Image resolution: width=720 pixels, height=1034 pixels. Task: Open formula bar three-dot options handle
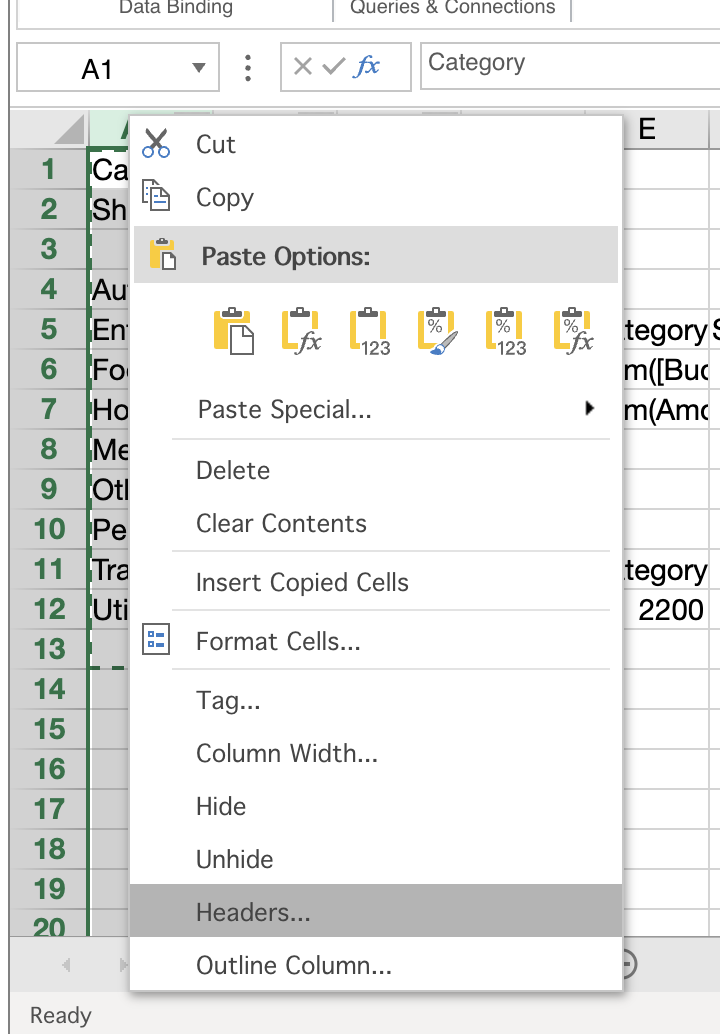coord(248,67)
